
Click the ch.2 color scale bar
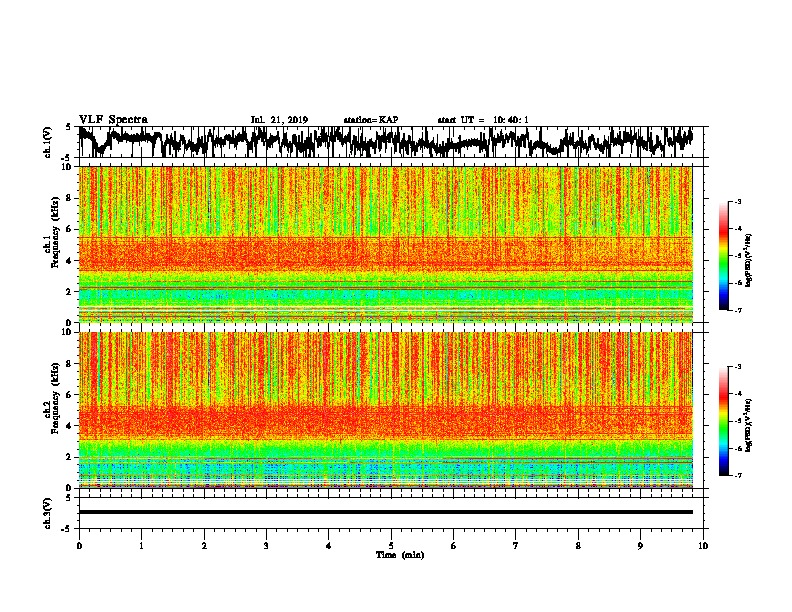(x=723, y=421)
